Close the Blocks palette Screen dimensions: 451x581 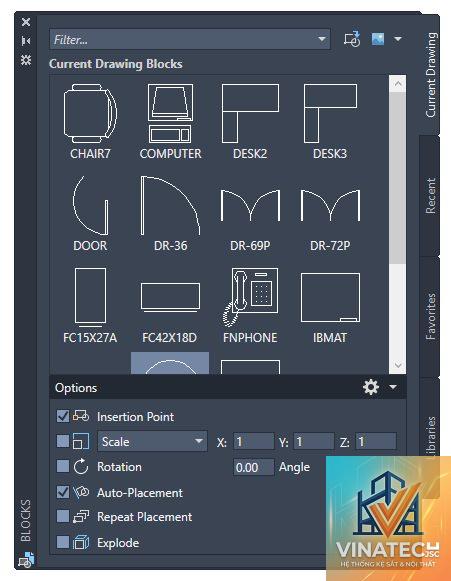pos(26,22)
